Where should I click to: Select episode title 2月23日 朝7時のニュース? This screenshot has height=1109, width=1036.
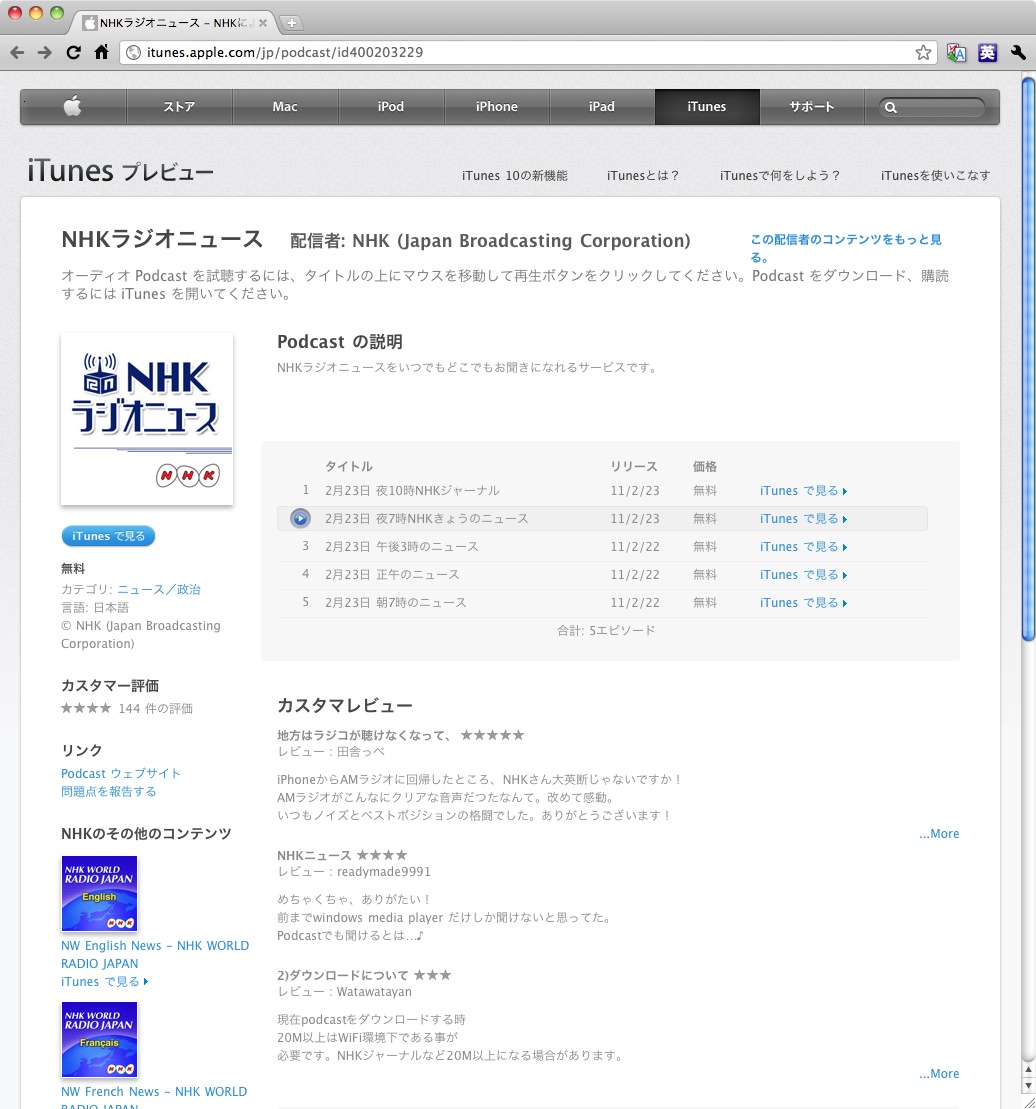pyautogui.click(x=396, y=603)
